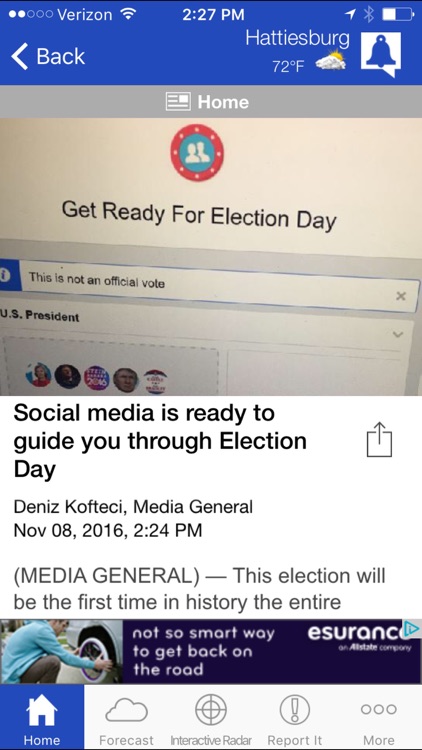The image size is (422, 750).
Task: Tap the alert bell notification icon
Action: 381,54
